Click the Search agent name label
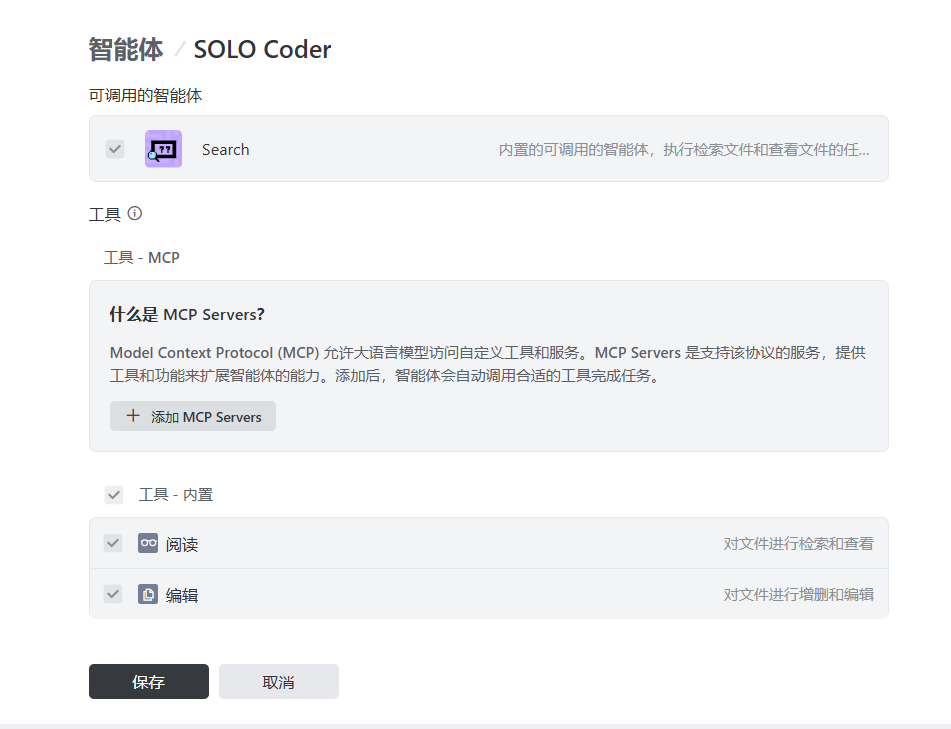Image resolution: width=951 pixels, height=729 pixels. click(226, 150)
